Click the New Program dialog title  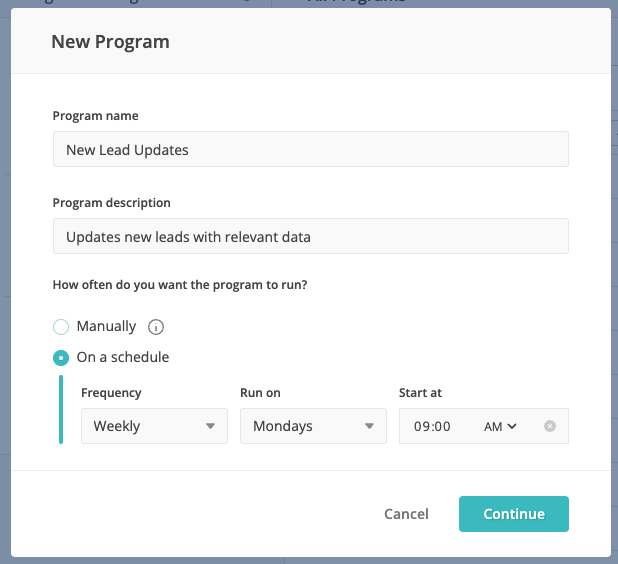click(110, 41)
